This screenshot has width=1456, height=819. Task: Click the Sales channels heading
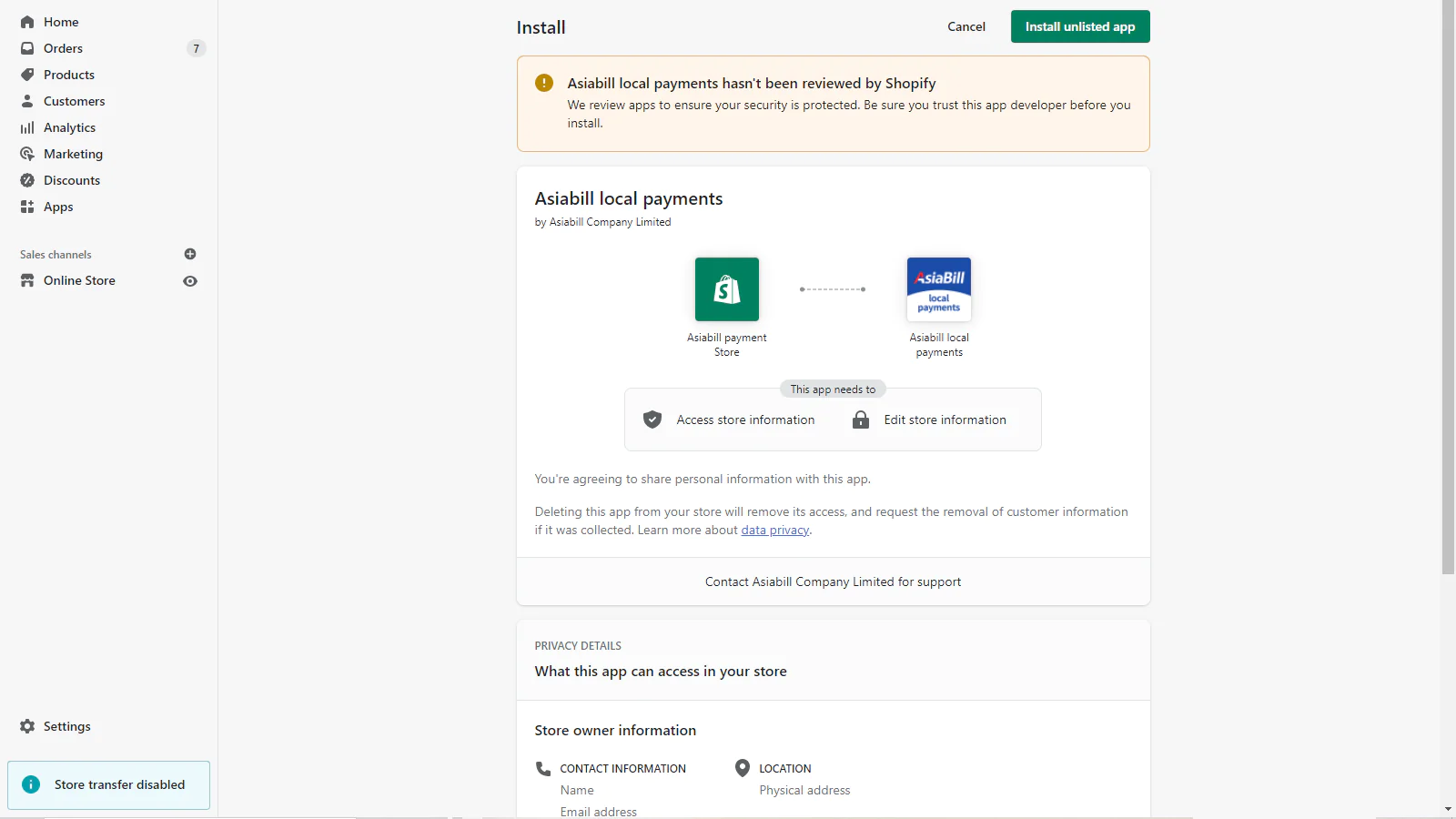pos(56,255)
